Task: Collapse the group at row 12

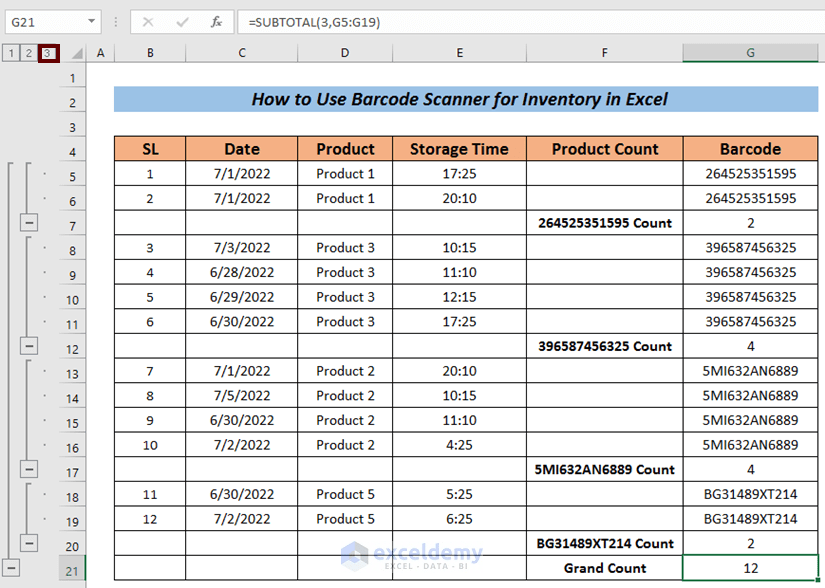Action: [x=29, y=346]
